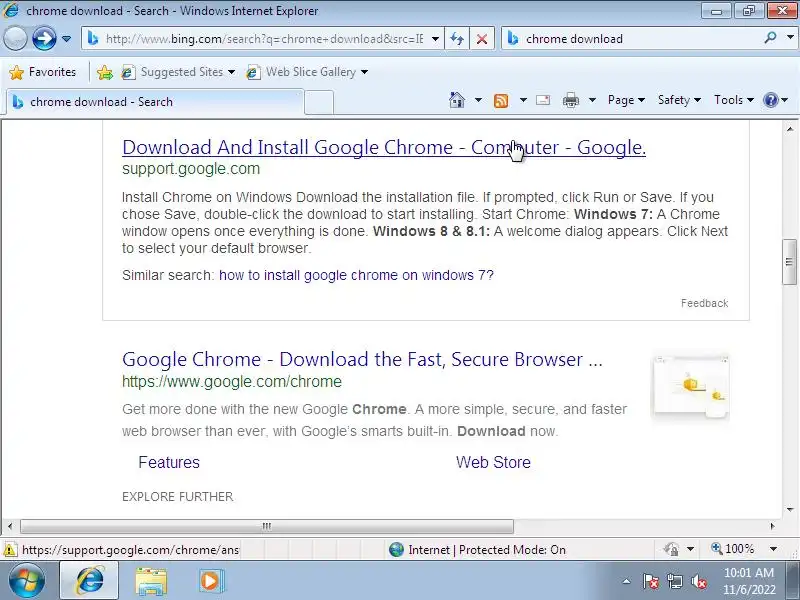Click network status tray icon
Screen dimensions: 800x600
(x=674, y=581)
